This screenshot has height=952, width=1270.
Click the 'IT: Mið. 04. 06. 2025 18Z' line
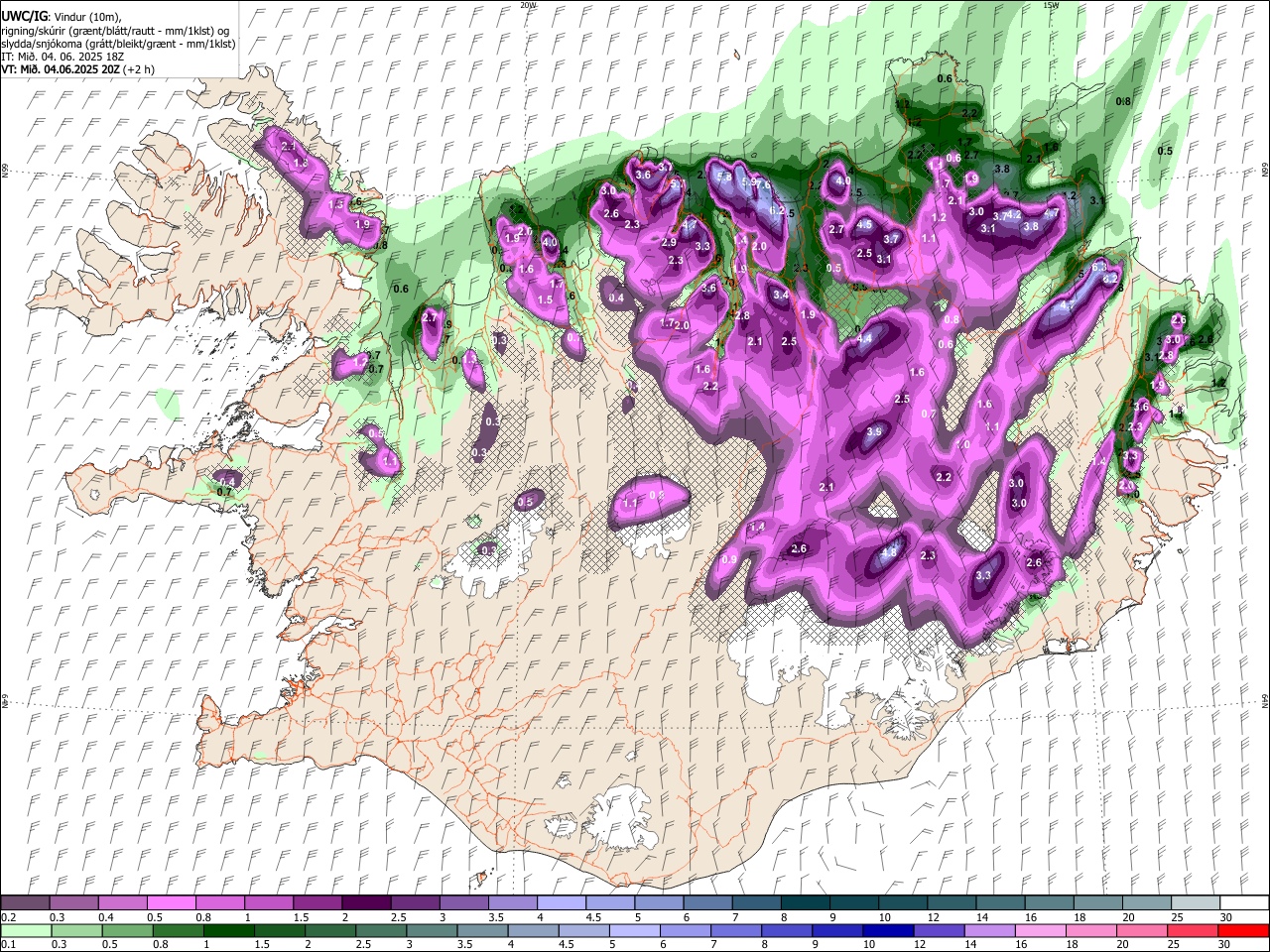[63, 57]
